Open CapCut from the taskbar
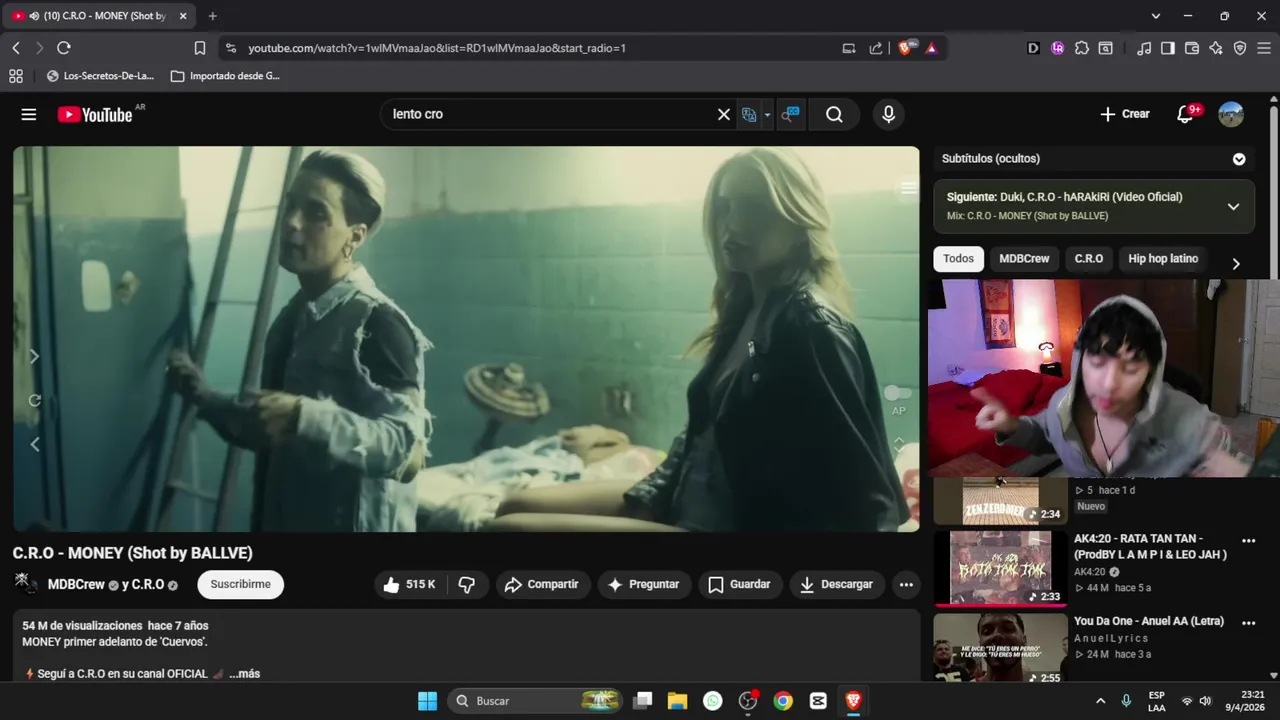This screenshot has width=1280, height=720. [x=818, y=701]
